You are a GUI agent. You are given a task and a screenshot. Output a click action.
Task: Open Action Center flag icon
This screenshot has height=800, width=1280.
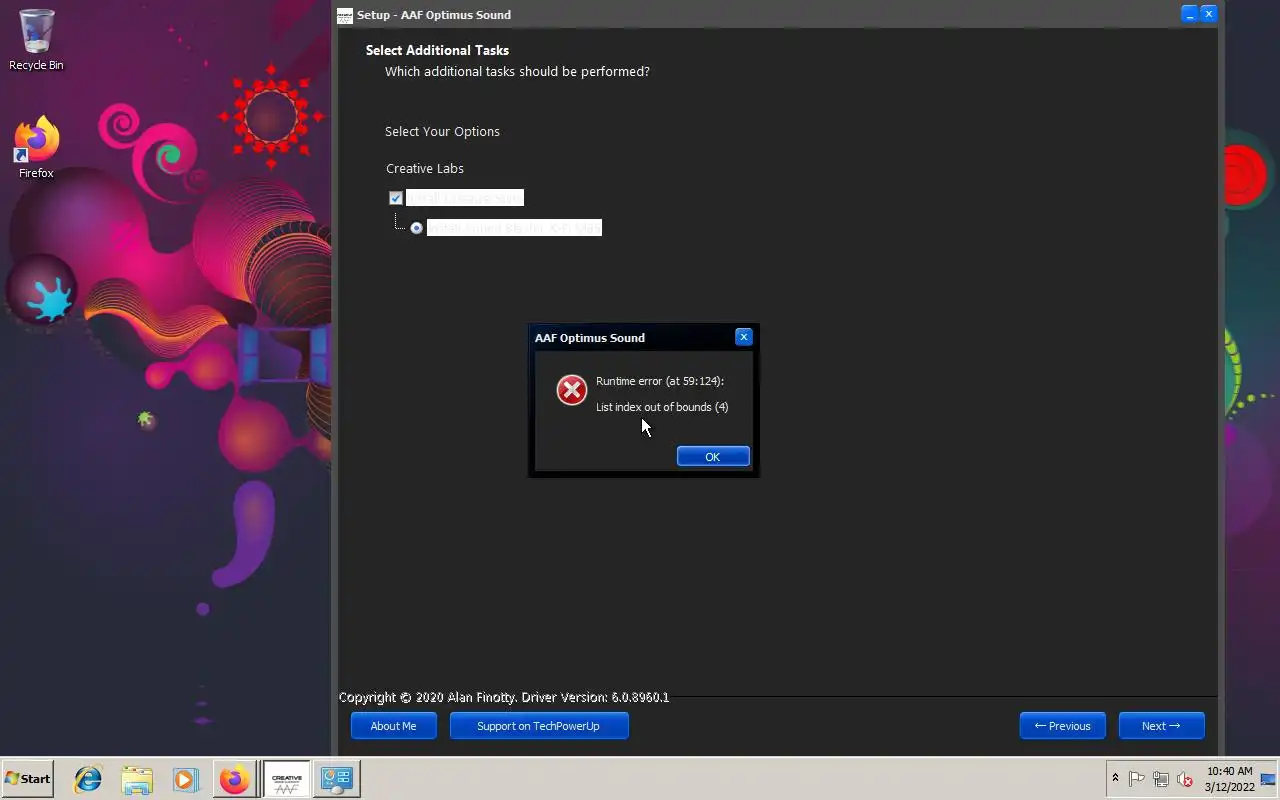click(1137, 779)
